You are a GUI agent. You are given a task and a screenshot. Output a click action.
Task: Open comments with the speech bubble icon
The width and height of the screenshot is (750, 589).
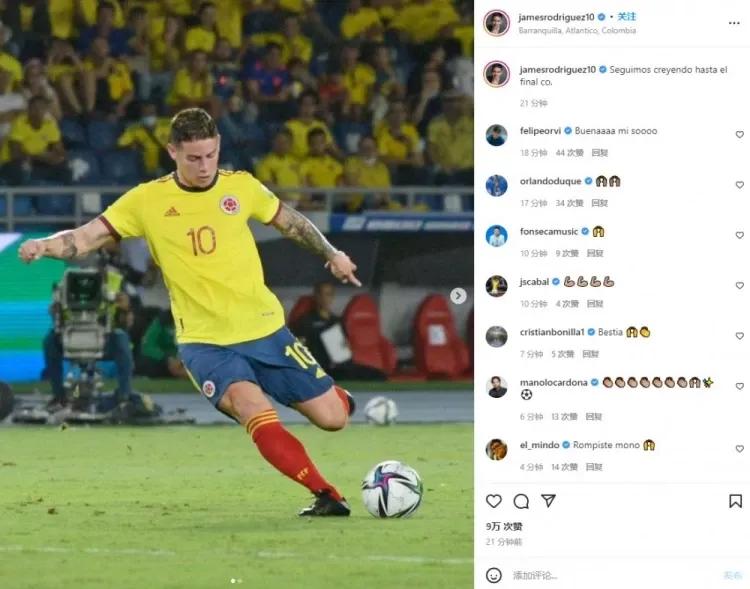click(521, 501)
